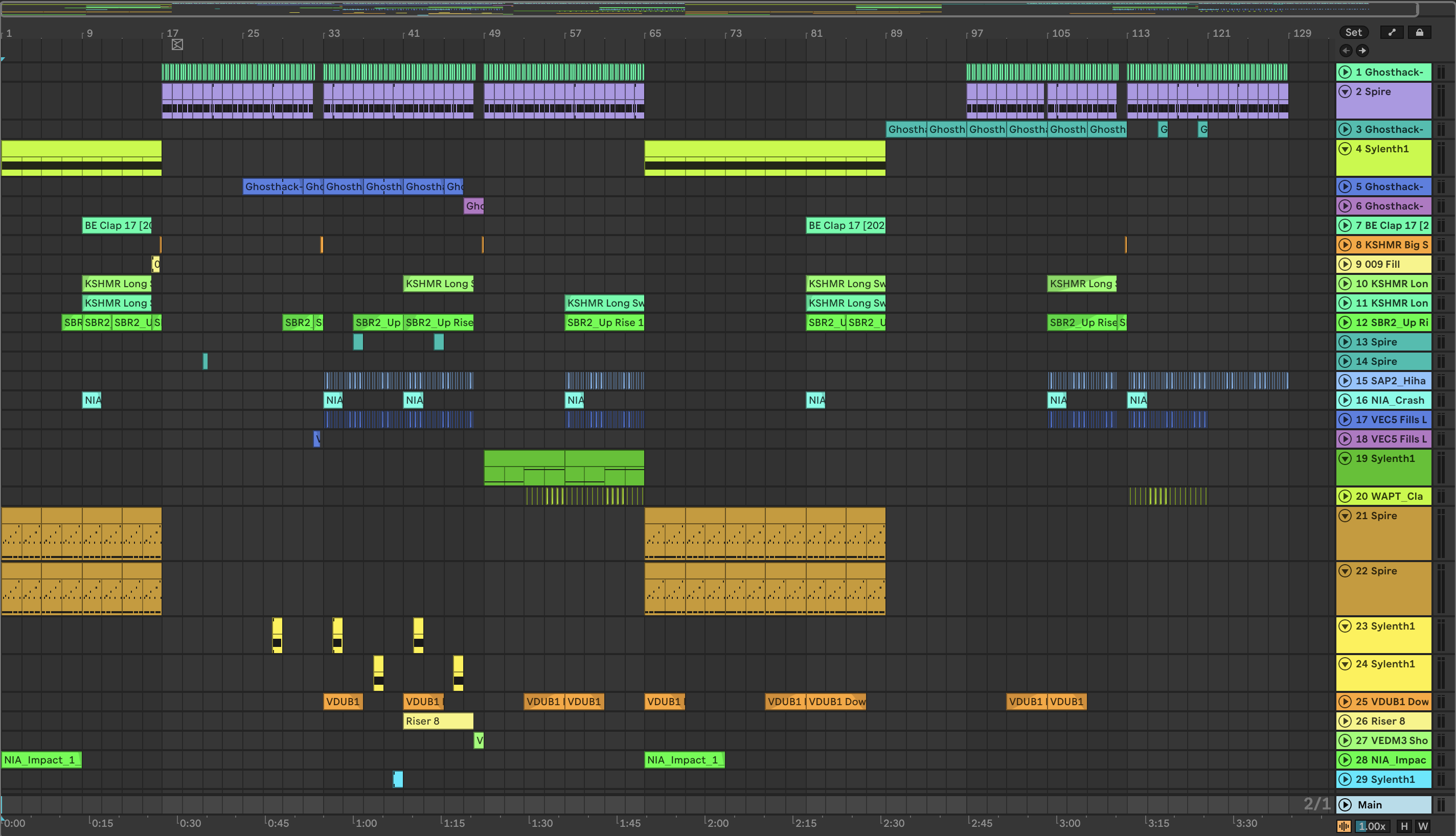Select the first VDUB1 clip at bar 33
The height and width of the screenshot is (836, 1456).
point(343,702)
